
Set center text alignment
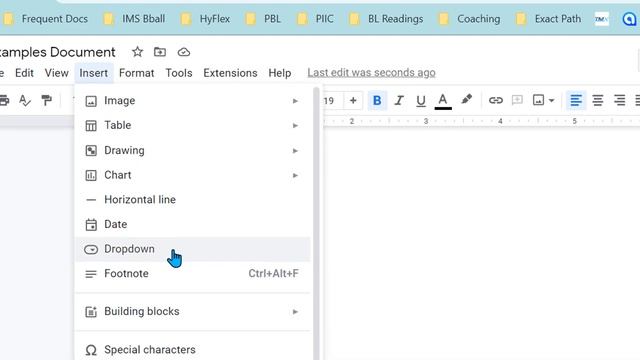coord(598,100)
